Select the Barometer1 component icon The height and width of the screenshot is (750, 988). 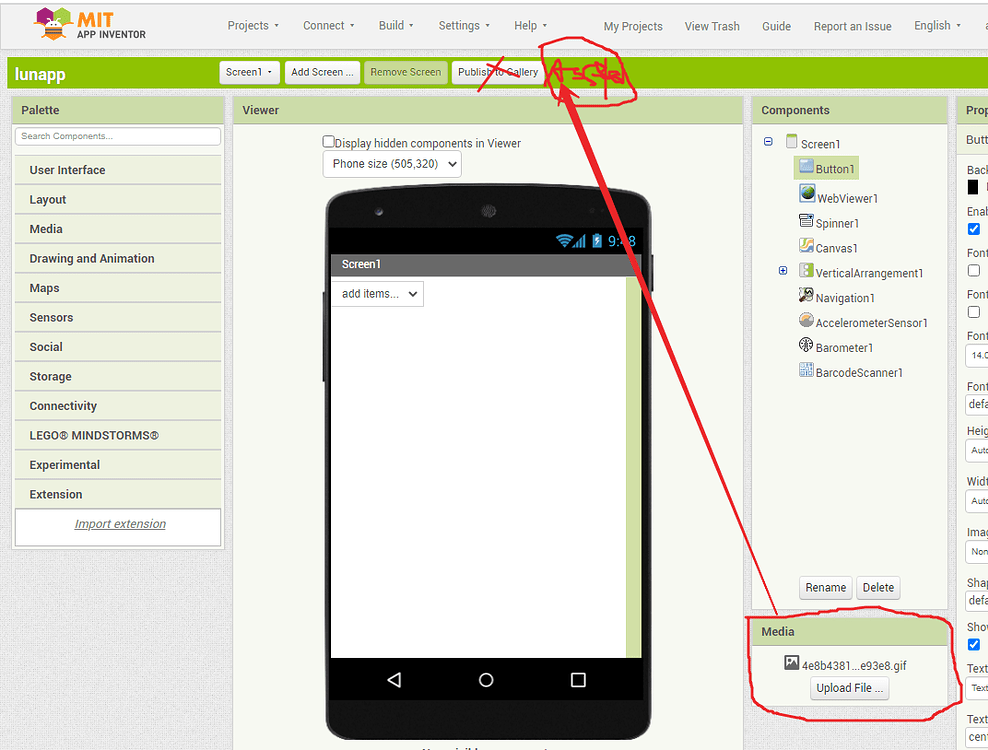806,345
